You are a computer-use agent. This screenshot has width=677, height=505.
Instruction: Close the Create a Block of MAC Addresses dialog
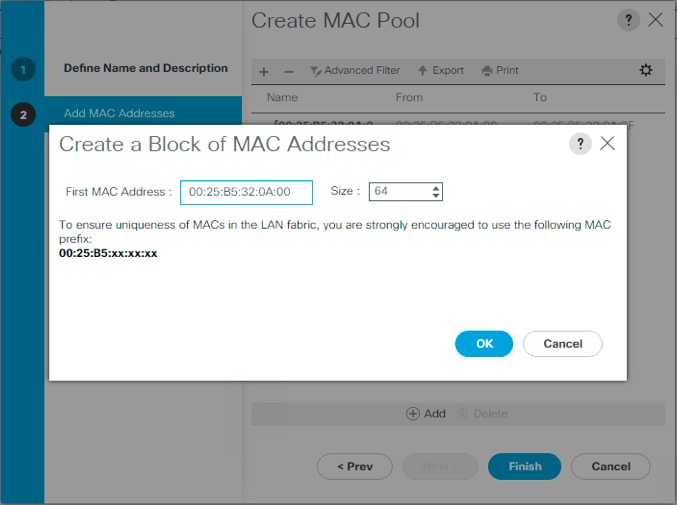(x=607, y=143)
